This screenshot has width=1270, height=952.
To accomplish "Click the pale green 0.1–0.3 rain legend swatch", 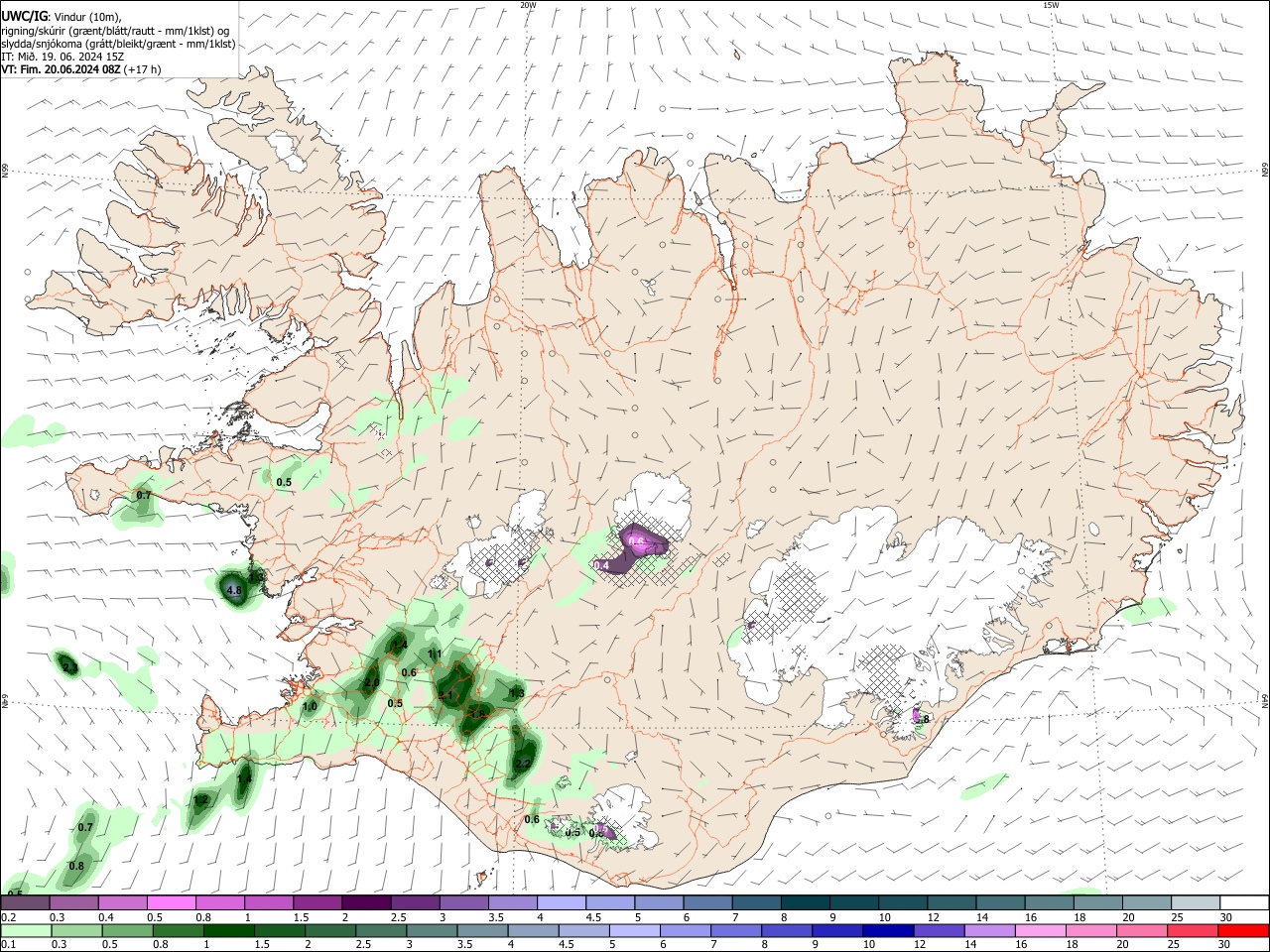I will pos(25,931).
